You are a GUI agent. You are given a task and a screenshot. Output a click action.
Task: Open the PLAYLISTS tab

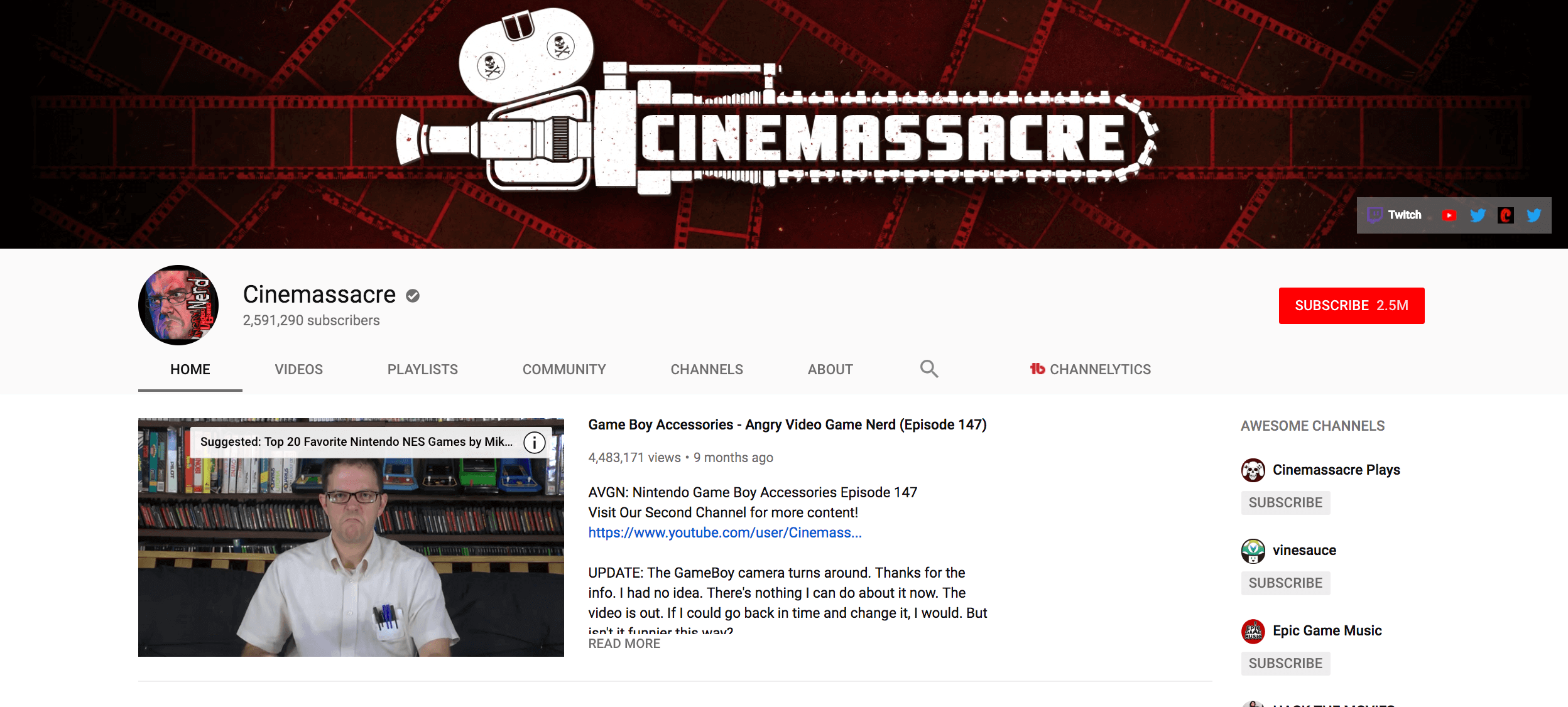tap(423, 369)
